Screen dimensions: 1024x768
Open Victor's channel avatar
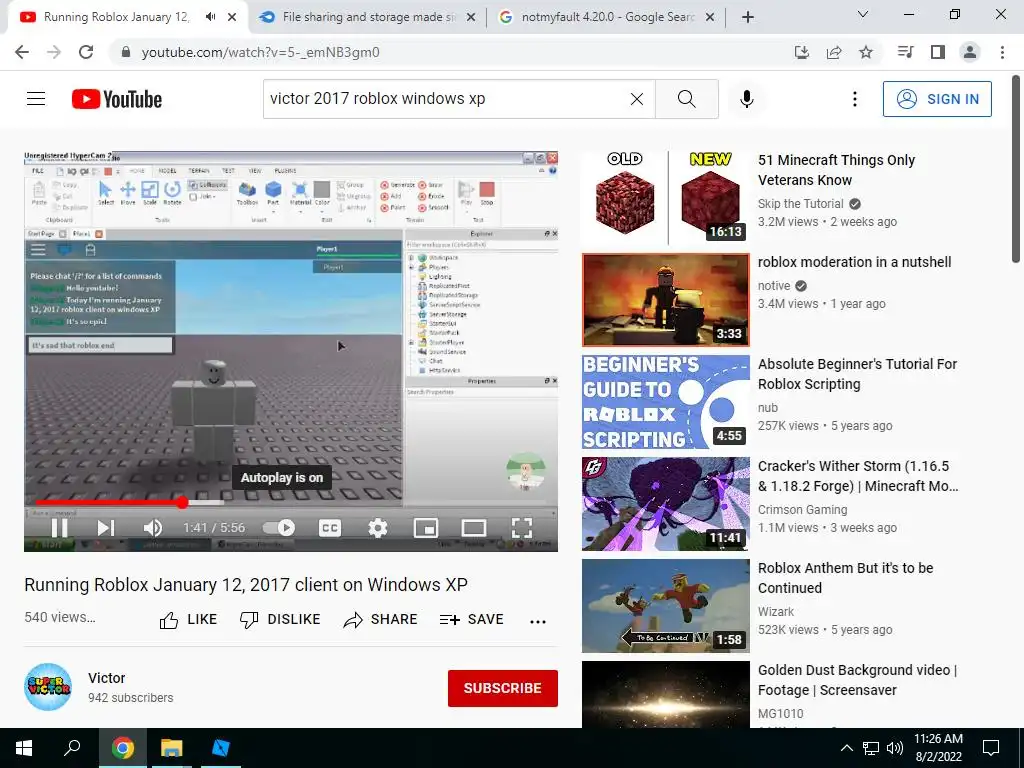pos(48,687)
